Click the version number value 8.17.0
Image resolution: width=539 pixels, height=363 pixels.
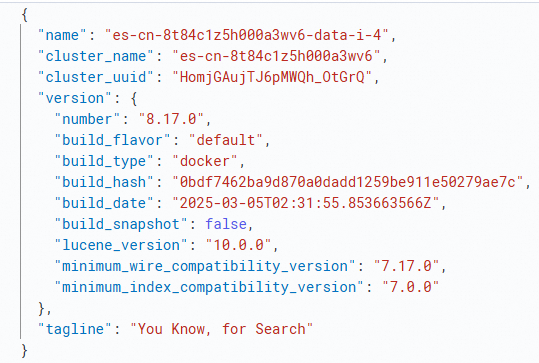click(x=171, y=119)
